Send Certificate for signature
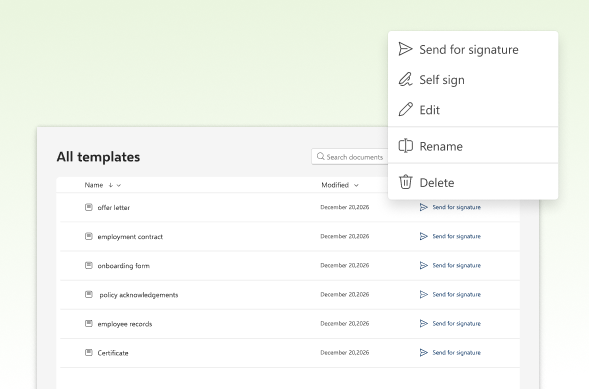This screenshot has height=389, width=589. pos(456,353)
